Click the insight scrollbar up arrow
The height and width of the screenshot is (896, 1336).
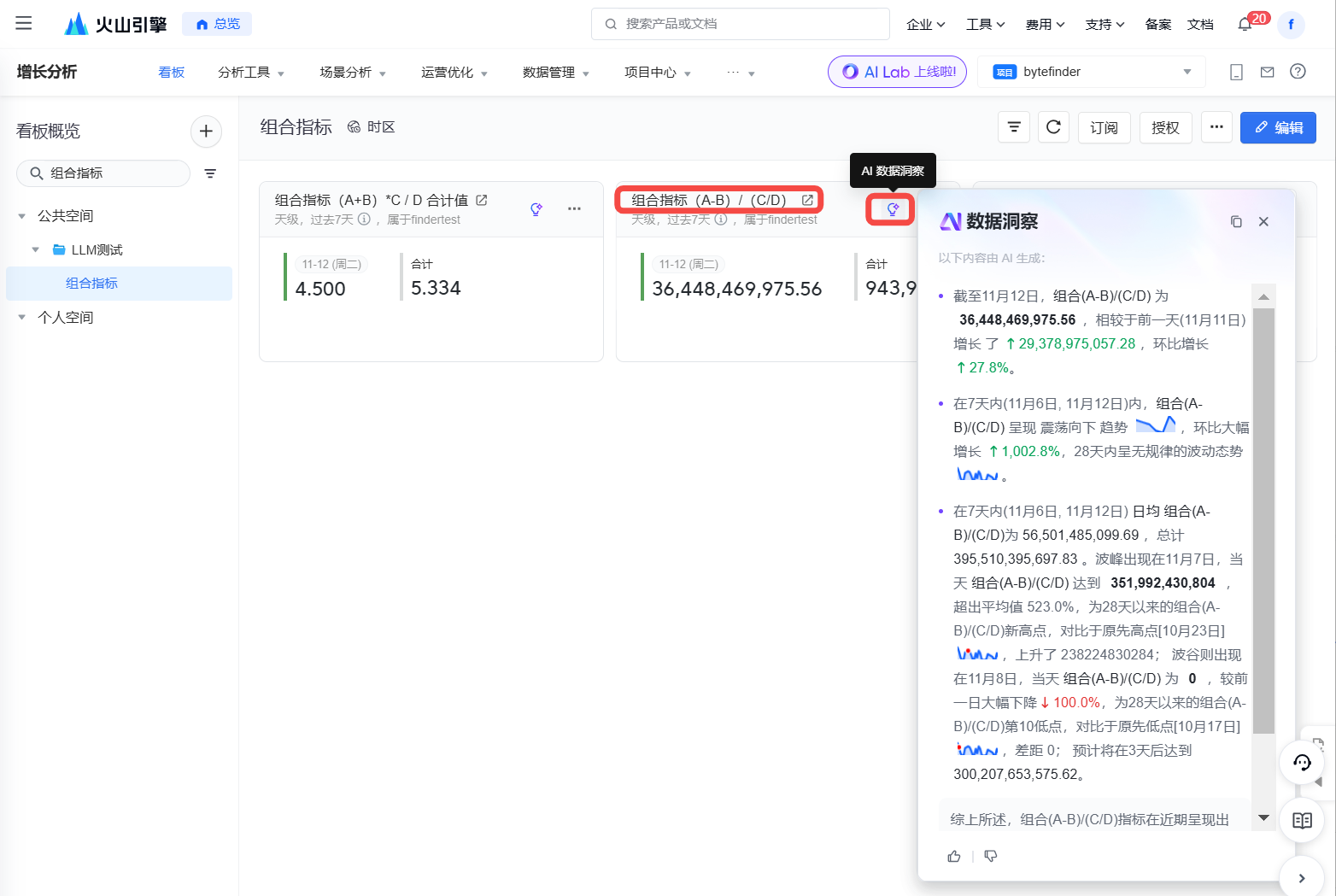[1263, 296]
